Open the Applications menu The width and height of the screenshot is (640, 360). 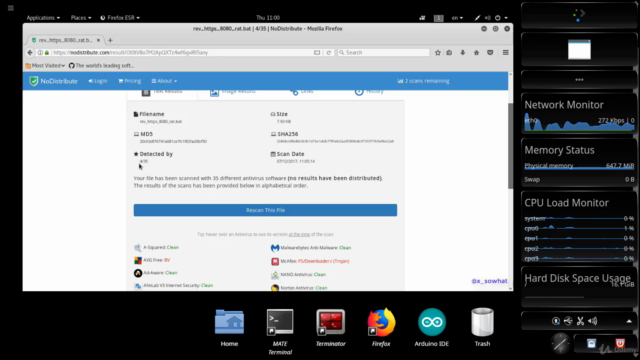tap(43, 18)
